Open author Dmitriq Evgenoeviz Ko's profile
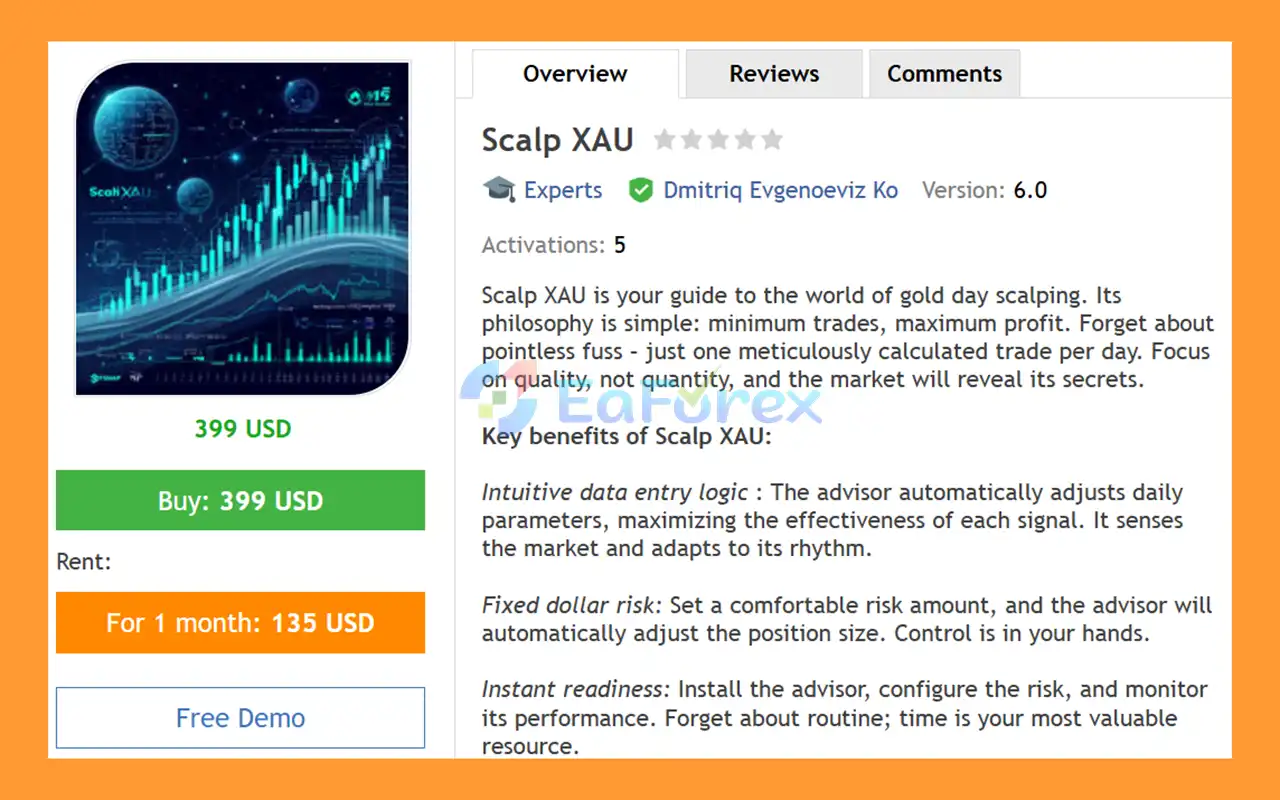 (780, 190)
